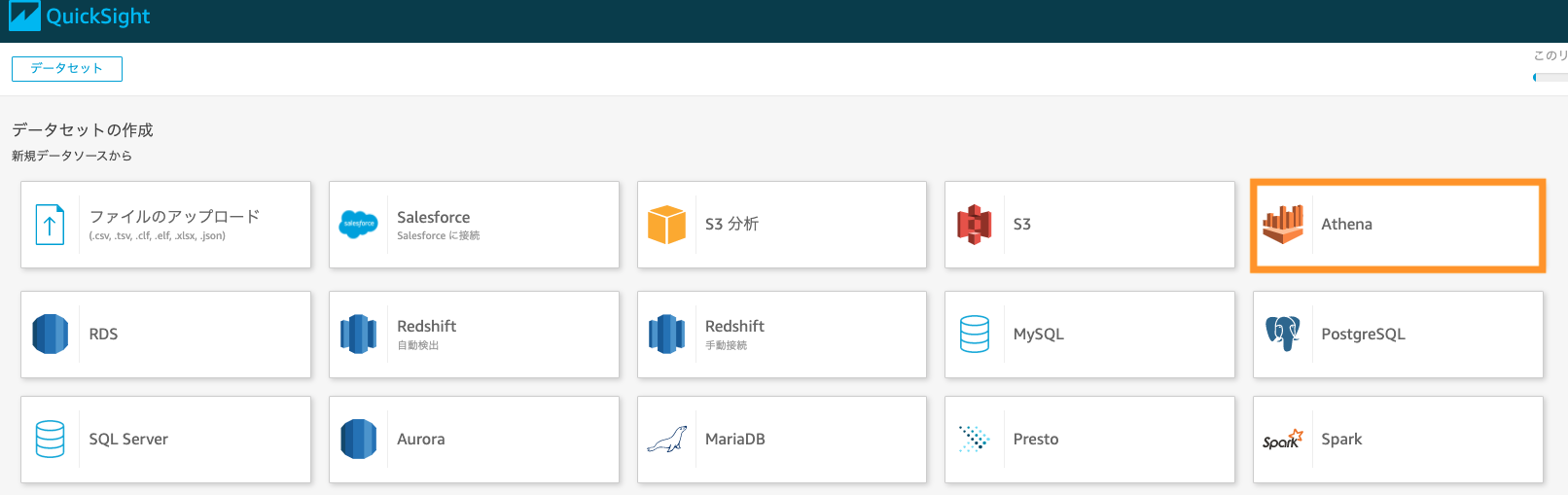Click the RDS blue database icon

click(50, 334)
